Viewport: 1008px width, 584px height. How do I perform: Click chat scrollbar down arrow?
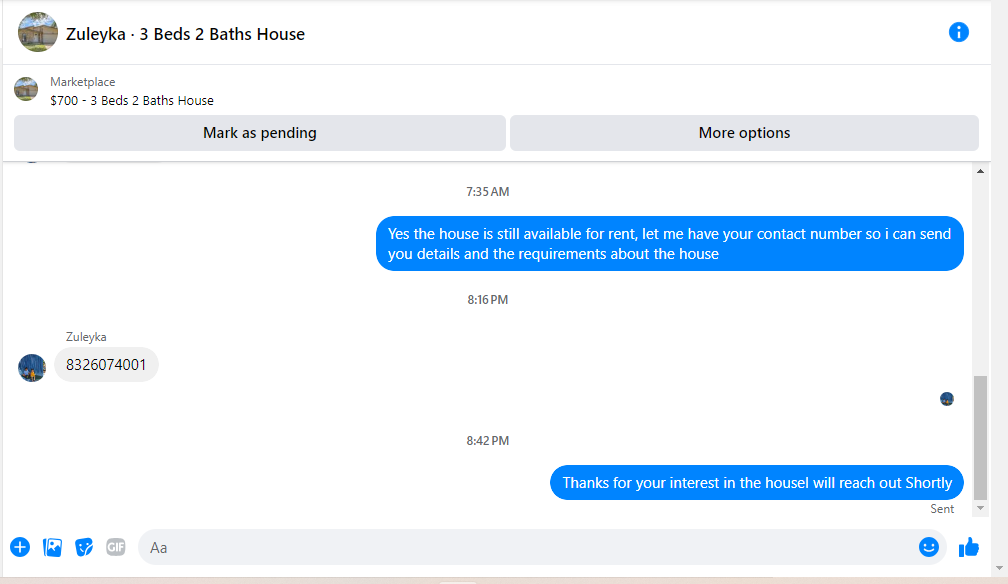coord(980,508)
